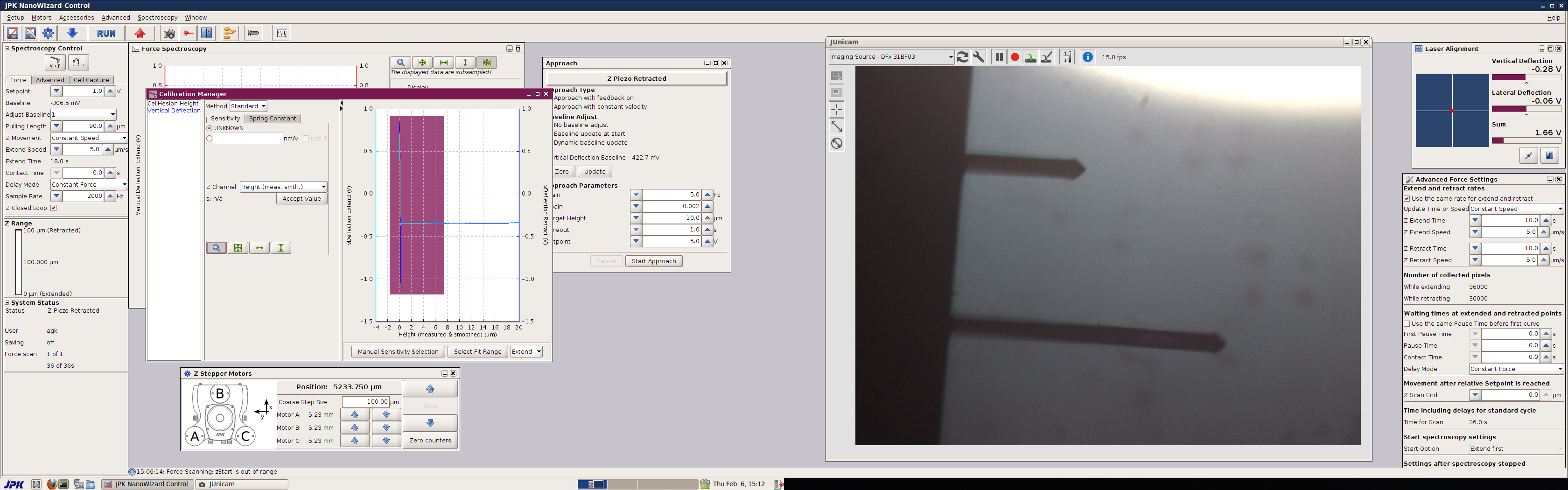Toggle the Z Closed Loop checkbox

pyautogui.click(x=54, y=208)
